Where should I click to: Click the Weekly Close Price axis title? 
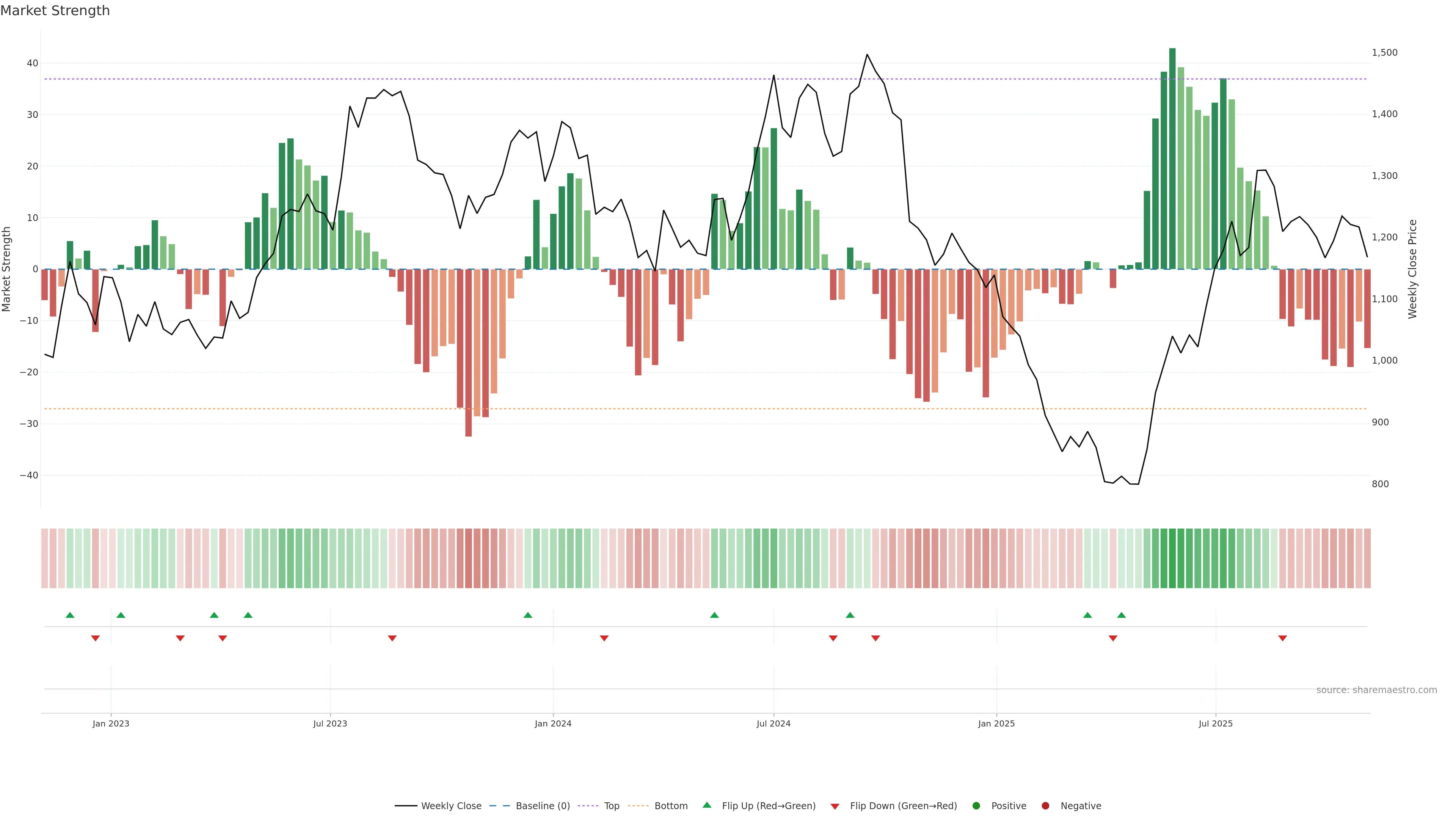(x=1412, y=269)
